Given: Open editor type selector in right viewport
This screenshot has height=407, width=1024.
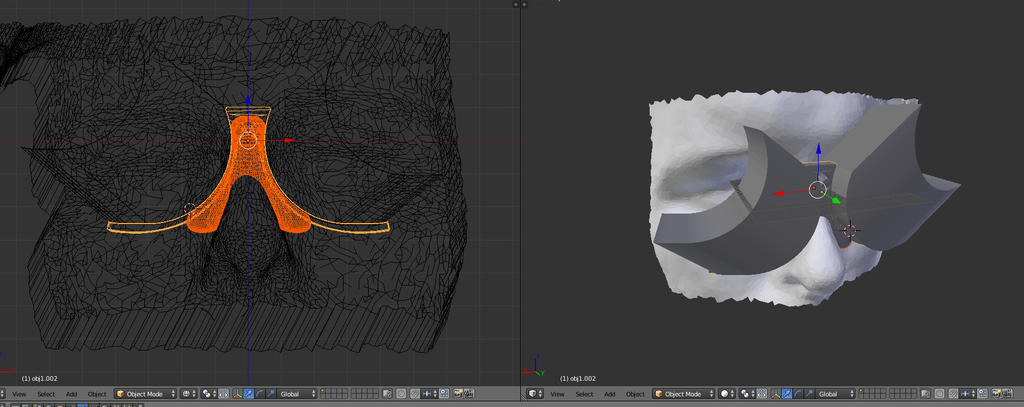Looking at the screenshot, I should [x=533, y=394].
